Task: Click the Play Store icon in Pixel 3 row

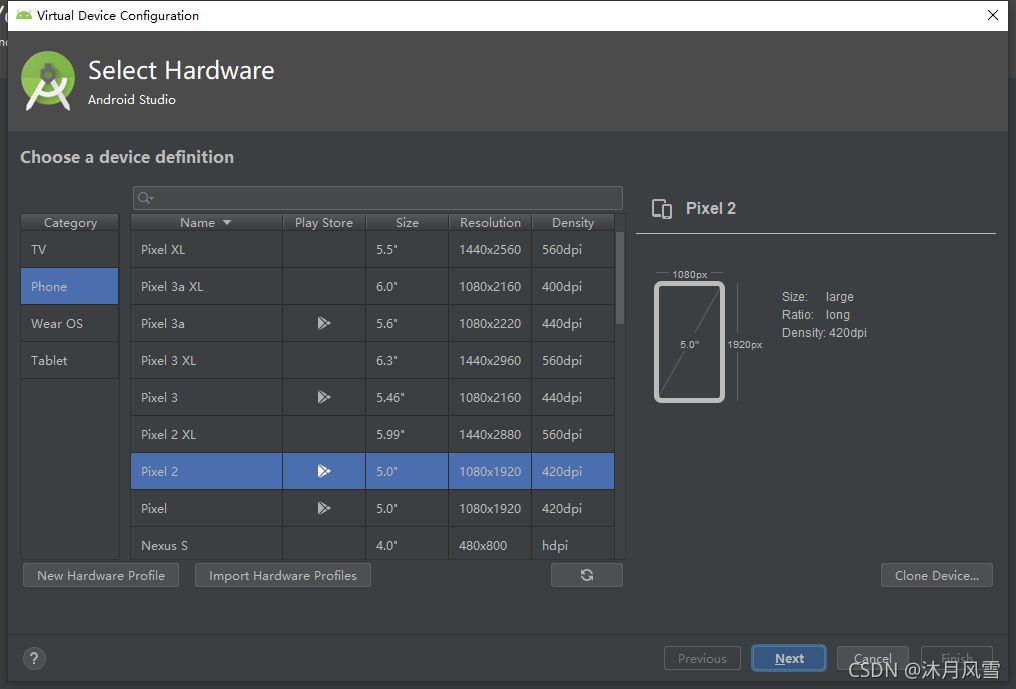Action: pyautogui.click(x=324, y=397)
